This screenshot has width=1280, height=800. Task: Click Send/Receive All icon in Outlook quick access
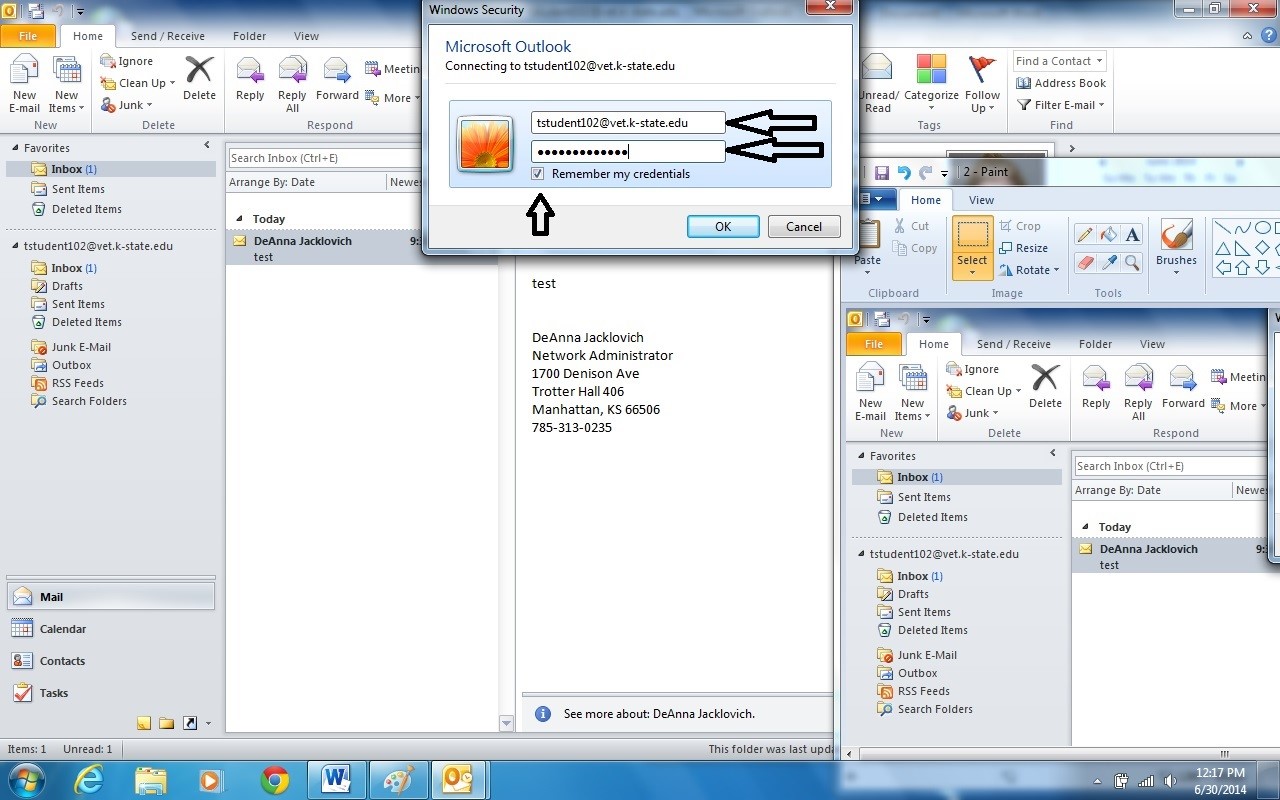[x=35, y=11]
